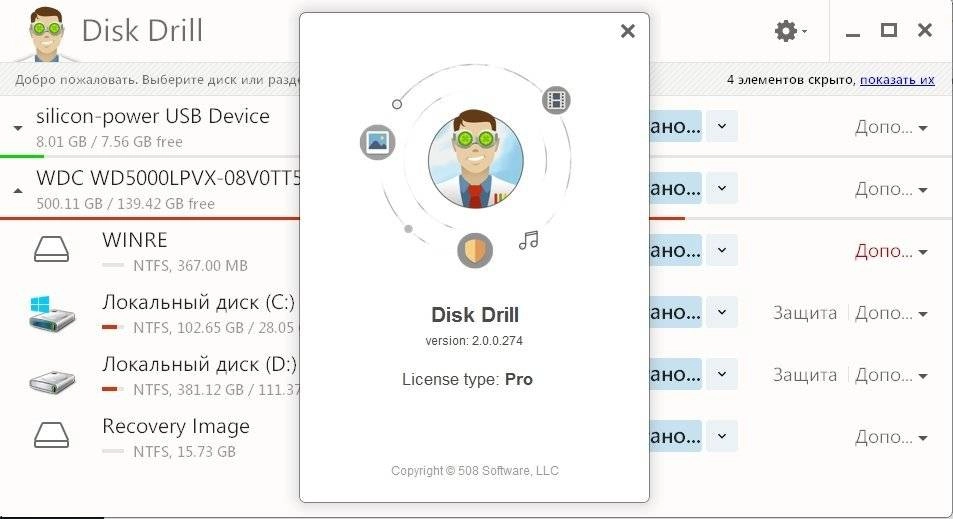Click the picture icon in about dialog

pyautogui.click(x=377, y=142)
